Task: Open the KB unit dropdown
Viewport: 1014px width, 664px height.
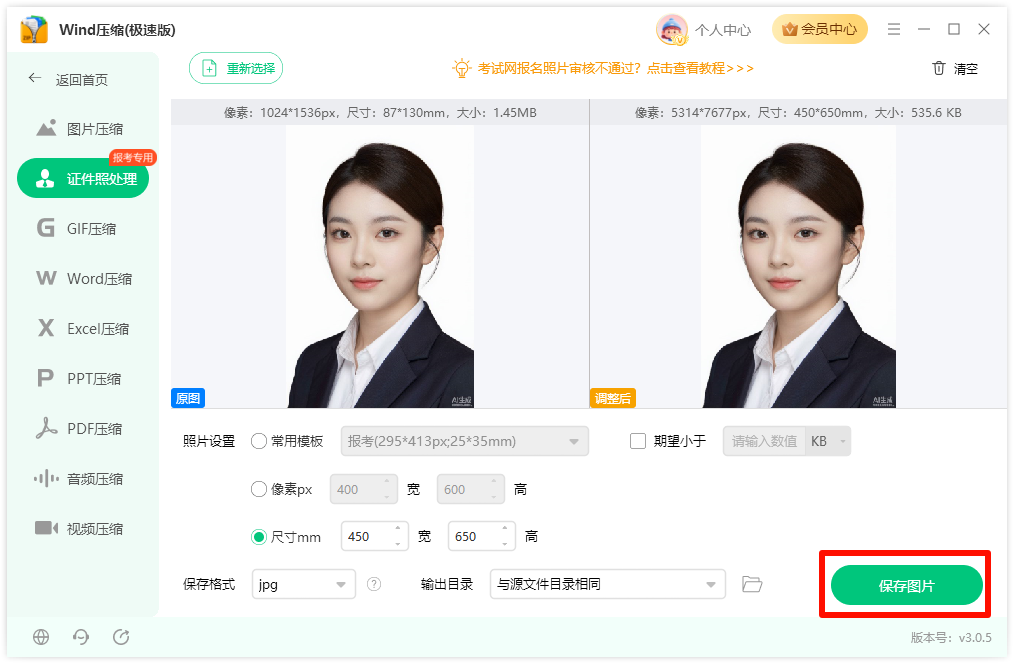Action: pyautogui.click(x=828, y=441)
